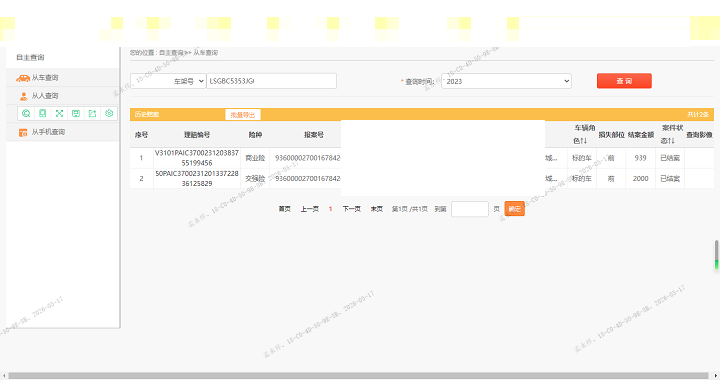
Task: Click the green settings gear icon
Action: point(109,113)
